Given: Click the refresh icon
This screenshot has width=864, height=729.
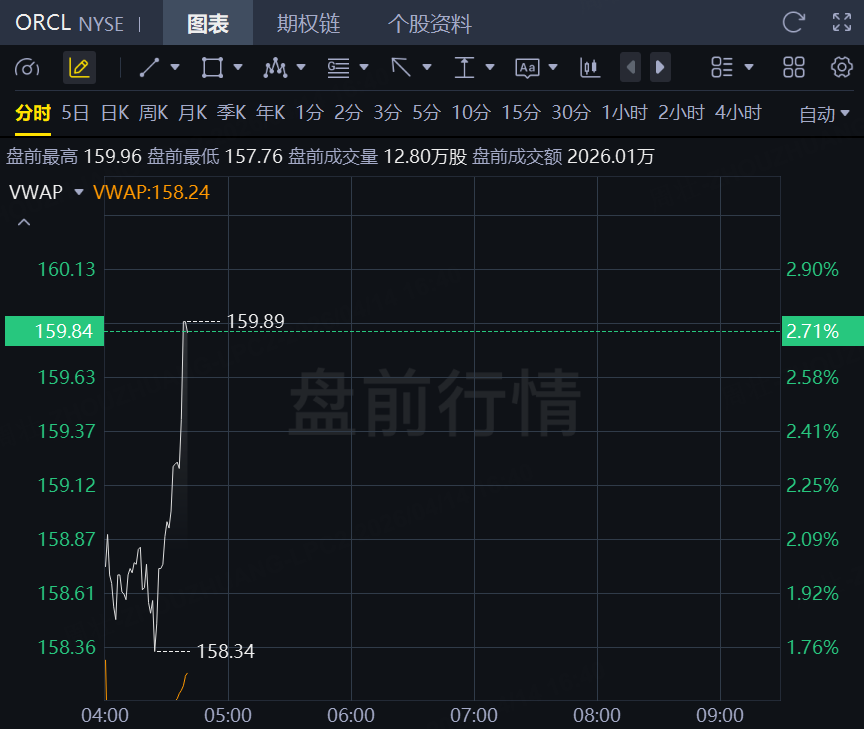Looking at the screenshot, I should click(x=793, y=23).
